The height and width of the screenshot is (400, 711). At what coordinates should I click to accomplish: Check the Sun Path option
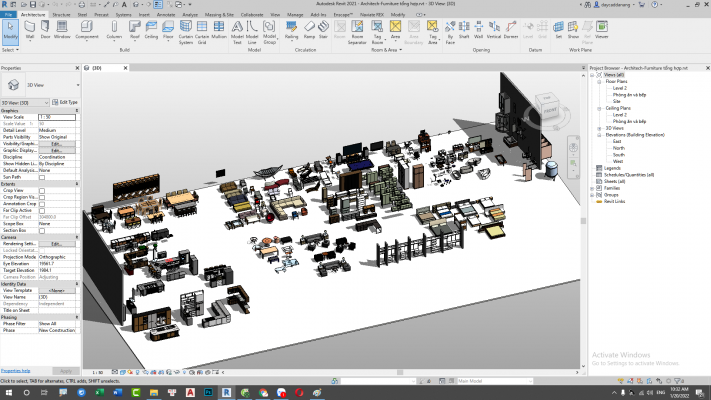pyautogui.click(x=41, y=177)
